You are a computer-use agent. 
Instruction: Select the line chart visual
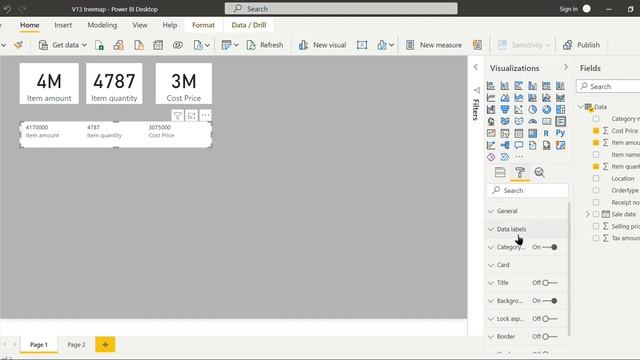[x=491, y=98]
